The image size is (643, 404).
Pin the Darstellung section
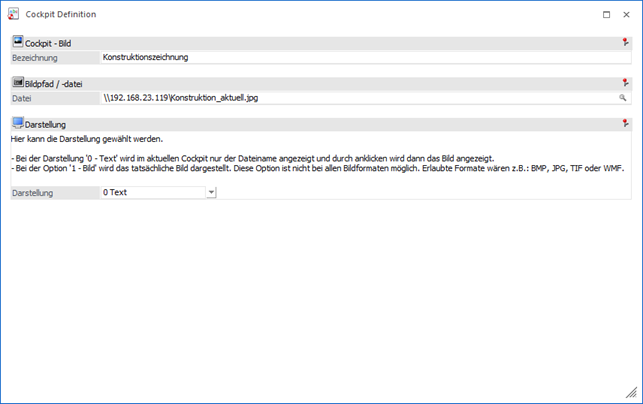coord(625,123)
